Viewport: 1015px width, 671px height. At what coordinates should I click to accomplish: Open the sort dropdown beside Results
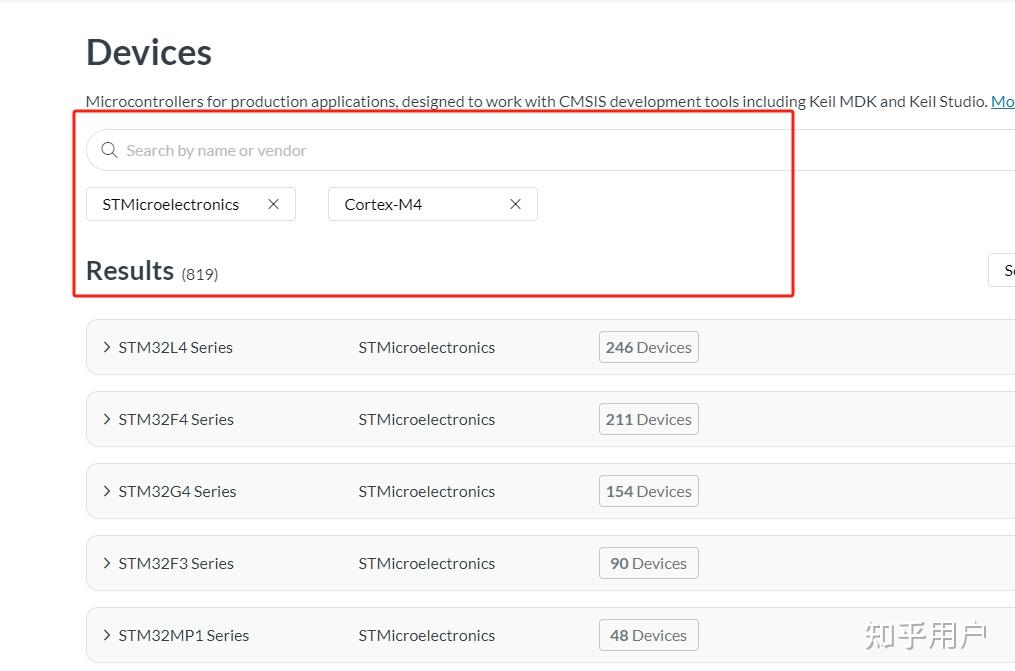tap(1003, 270)
